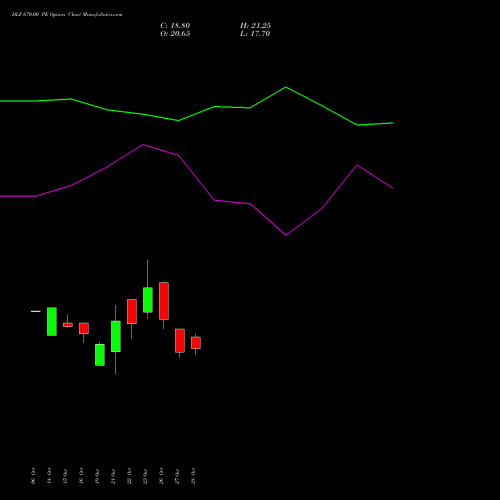The image size is (500, 500).
Task: Select the green candlestick for 23 Oct
Action: (x=148, y=300)
